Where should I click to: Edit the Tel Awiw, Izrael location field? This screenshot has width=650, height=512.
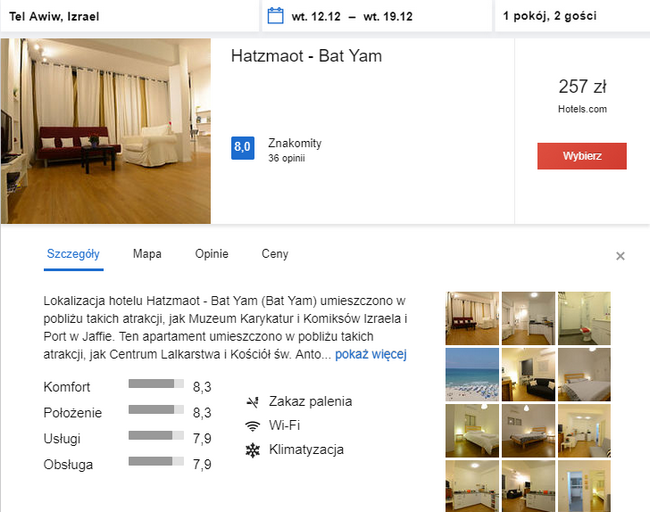[130, 16]
